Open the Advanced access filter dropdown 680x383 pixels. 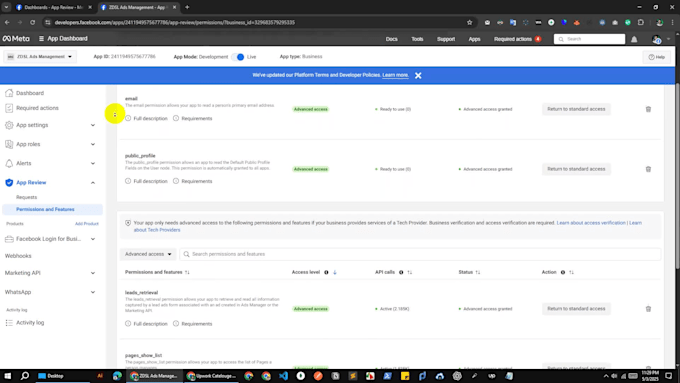tap(148, 254)
